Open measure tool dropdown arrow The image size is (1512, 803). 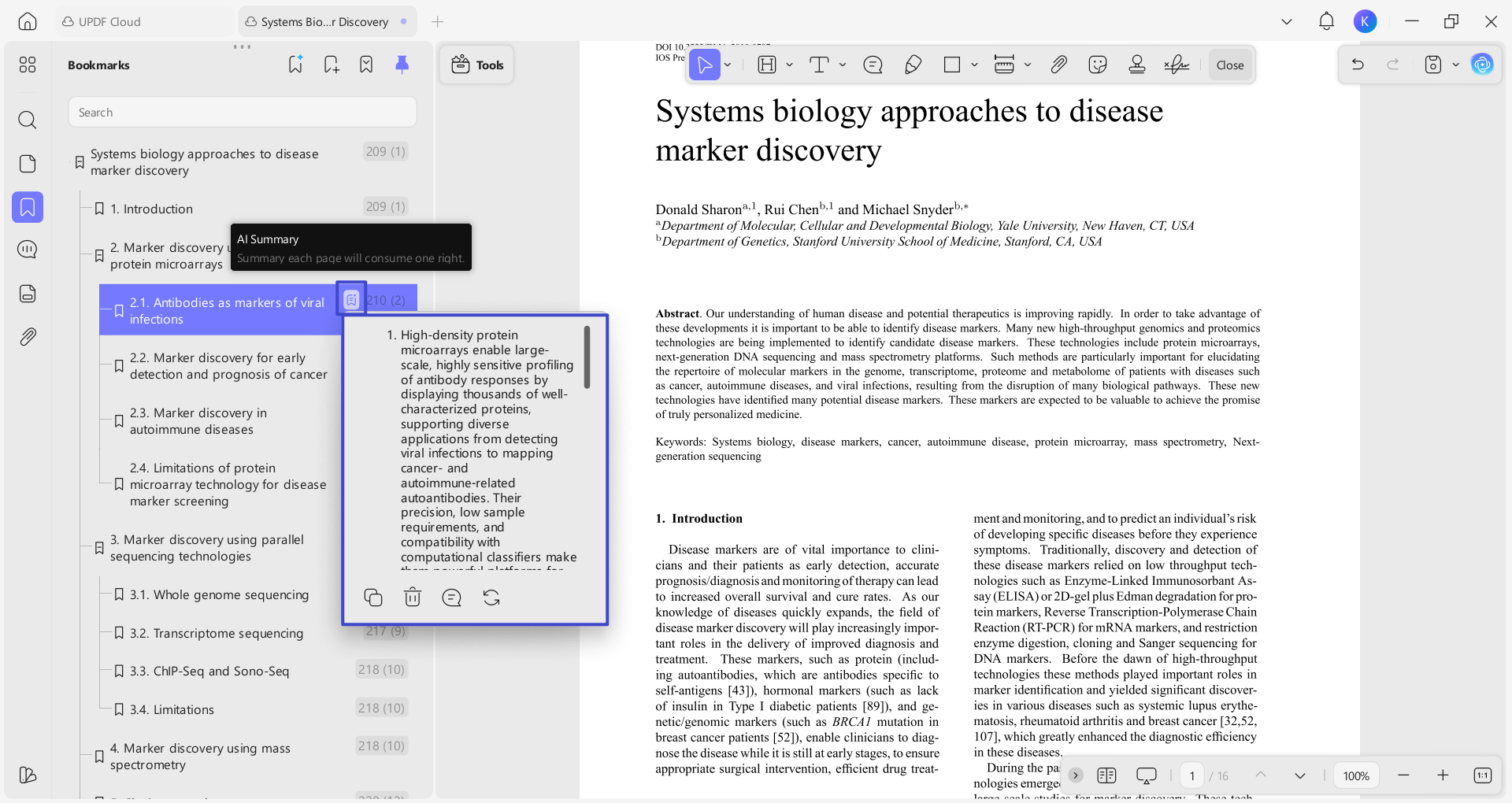[1028, 65]
